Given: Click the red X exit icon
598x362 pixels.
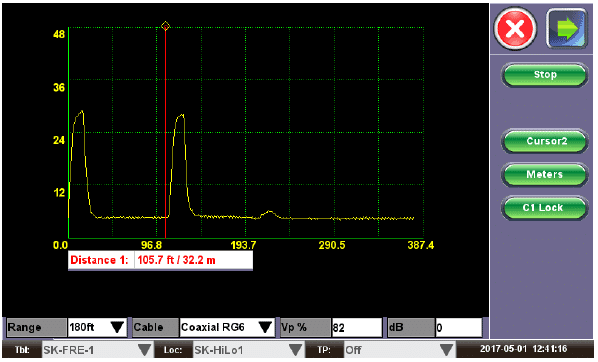Looking at the screenshot, I should coord(515,29).
